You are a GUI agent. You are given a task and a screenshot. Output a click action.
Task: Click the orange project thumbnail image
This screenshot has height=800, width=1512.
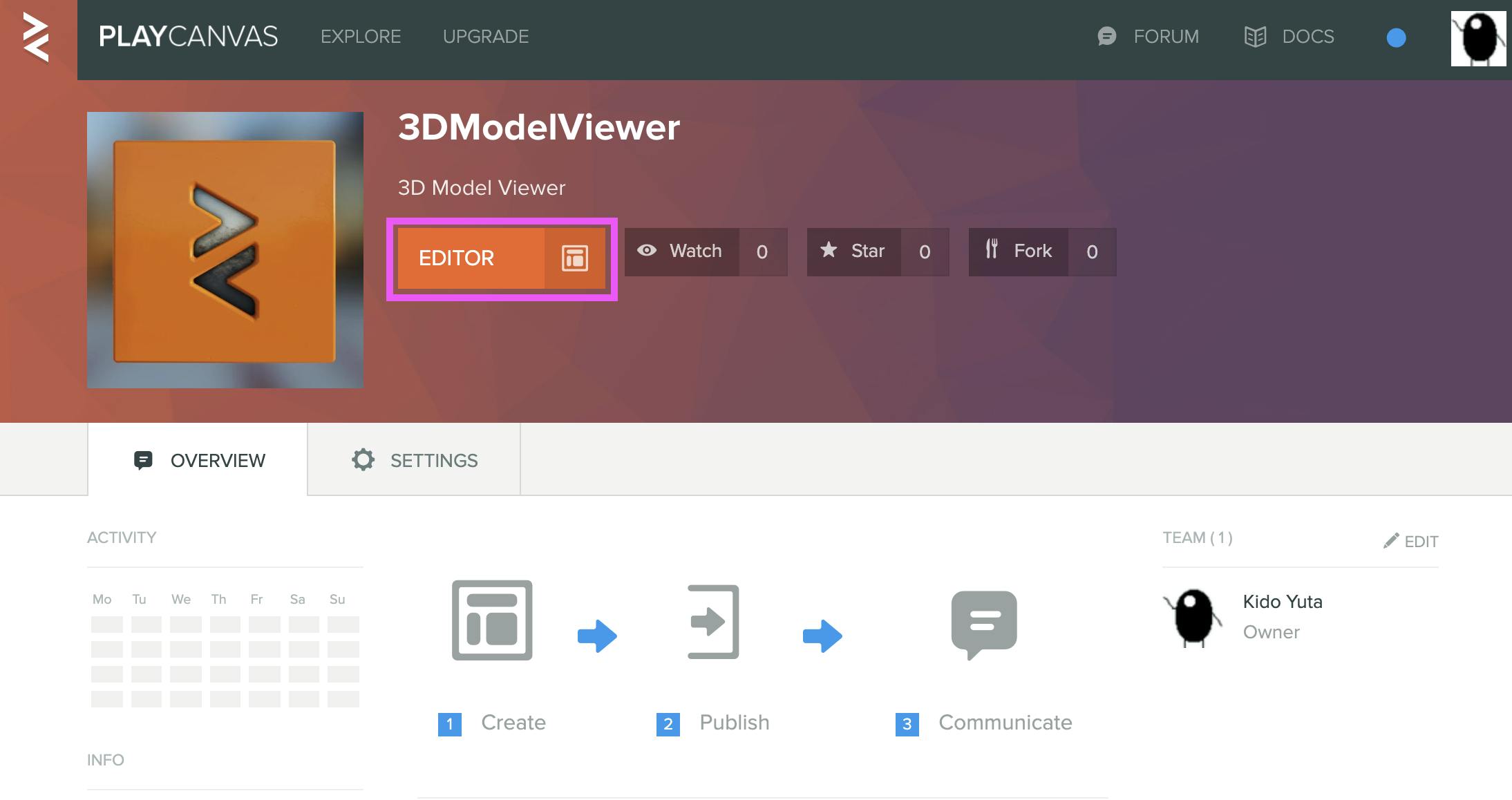point(225,250)
